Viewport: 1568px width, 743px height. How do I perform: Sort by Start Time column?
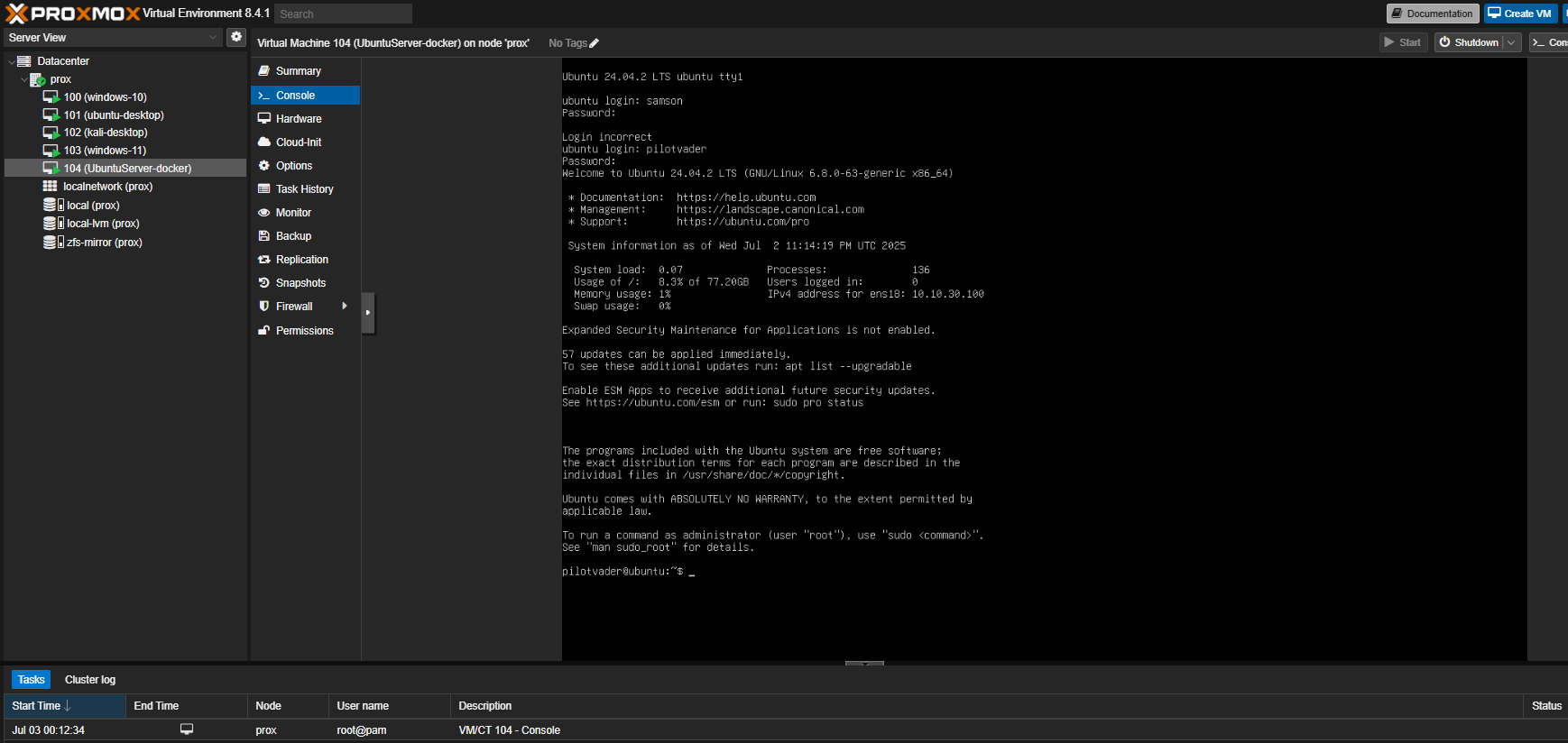click(x=65, y=706)
